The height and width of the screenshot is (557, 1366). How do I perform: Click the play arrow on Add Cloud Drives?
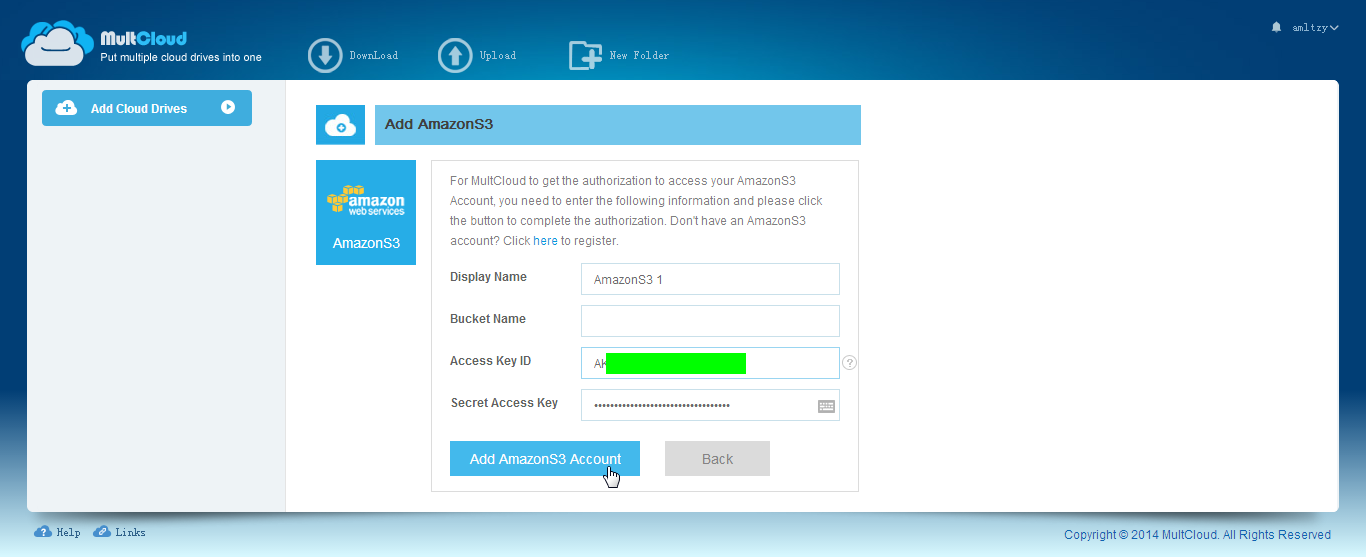(228, 107)
